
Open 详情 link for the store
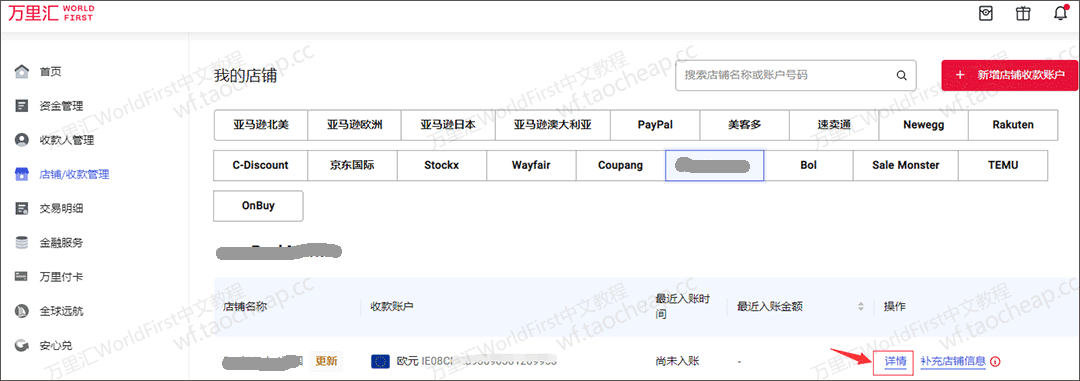point(894,361)
